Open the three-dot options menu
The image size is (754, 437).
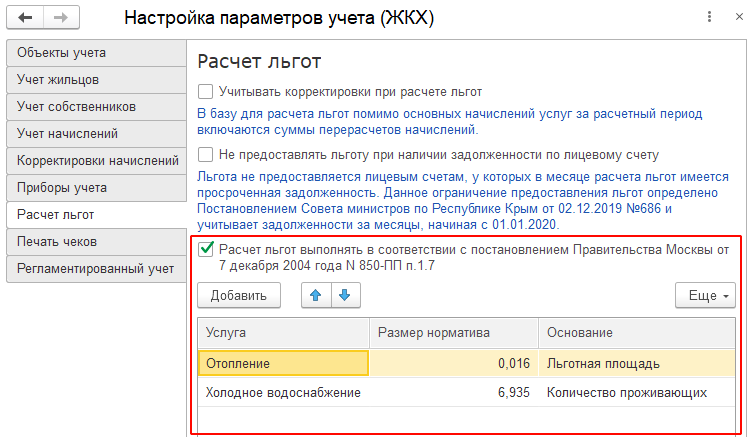pos(709,17)
